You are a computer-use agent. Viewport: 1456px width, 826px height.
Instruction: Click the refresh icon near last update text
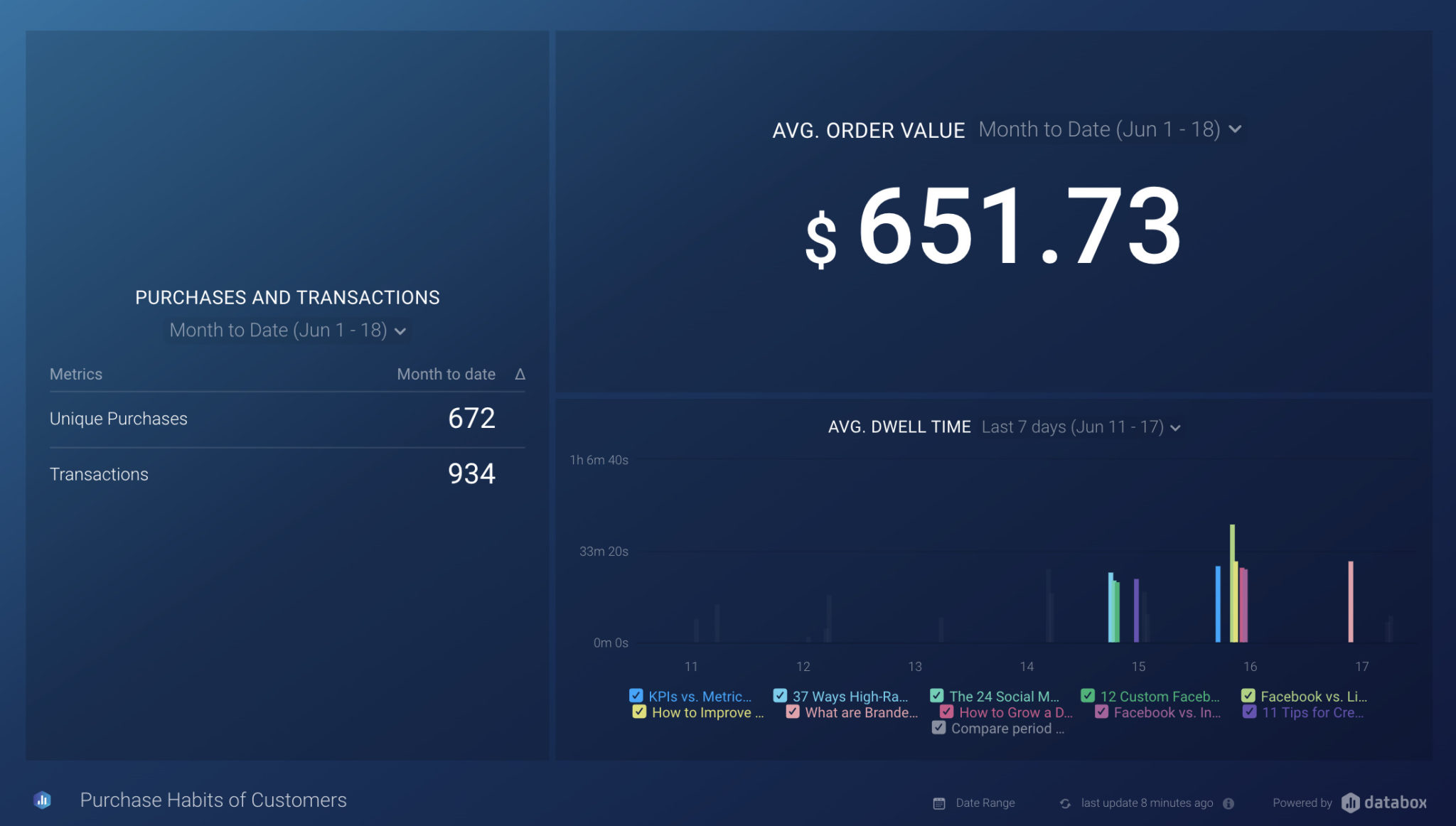(x=1064, y=803)
